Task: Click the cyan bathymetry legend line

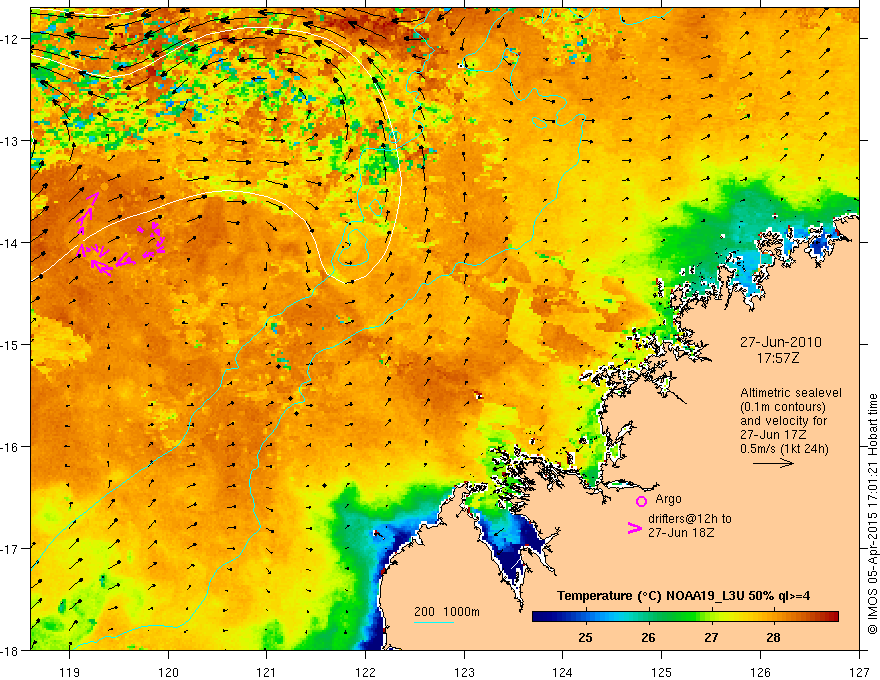Action: (434, 622)
